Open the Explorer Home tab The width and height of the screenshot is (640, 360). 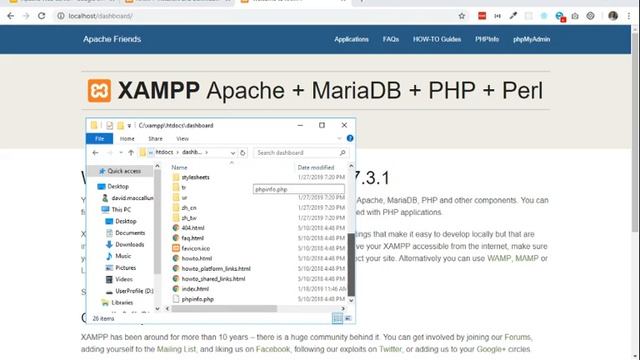[x=127, y=139]
